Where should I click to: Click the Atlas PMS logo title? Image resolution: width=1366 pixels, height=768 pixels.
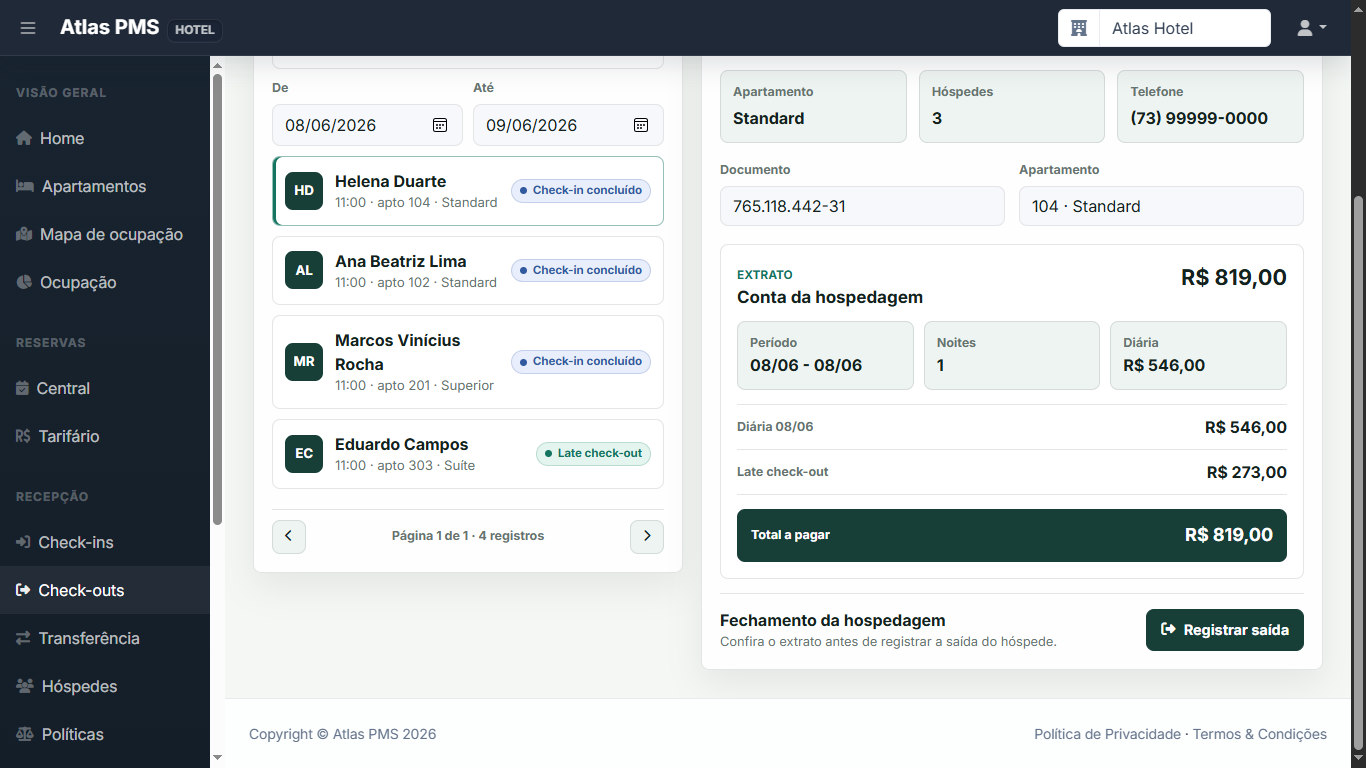(109, 27)
